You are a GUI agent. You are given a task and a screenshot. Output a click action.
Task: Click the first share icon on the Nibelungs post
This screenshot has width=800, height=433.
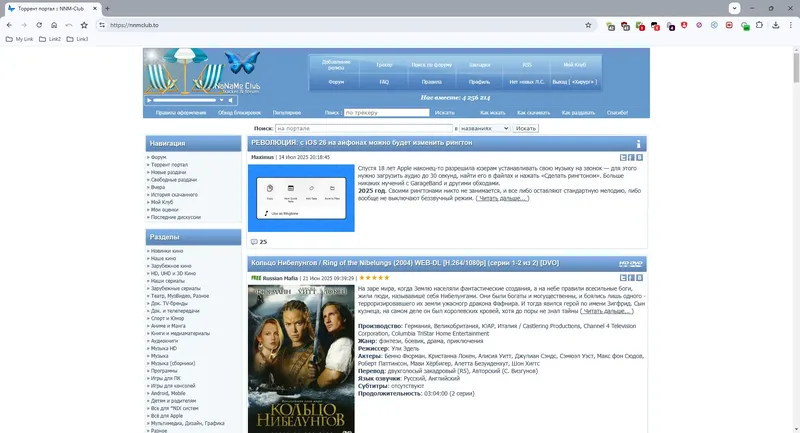623,278
